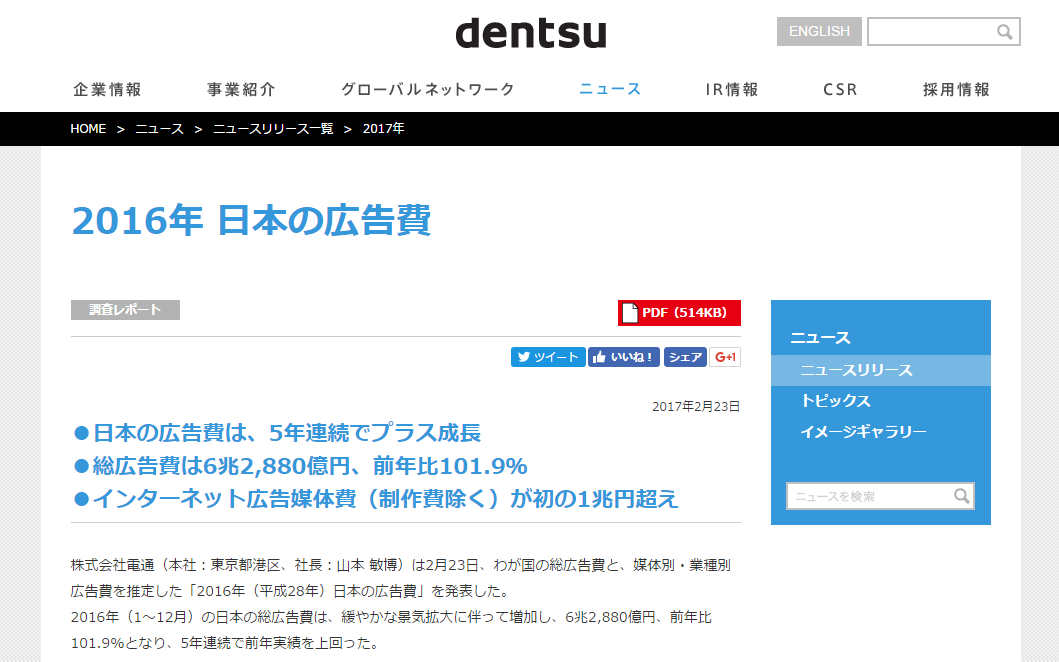Open the 採用情報 menu
Screen dimensions: 1059x662
point(956,89)
